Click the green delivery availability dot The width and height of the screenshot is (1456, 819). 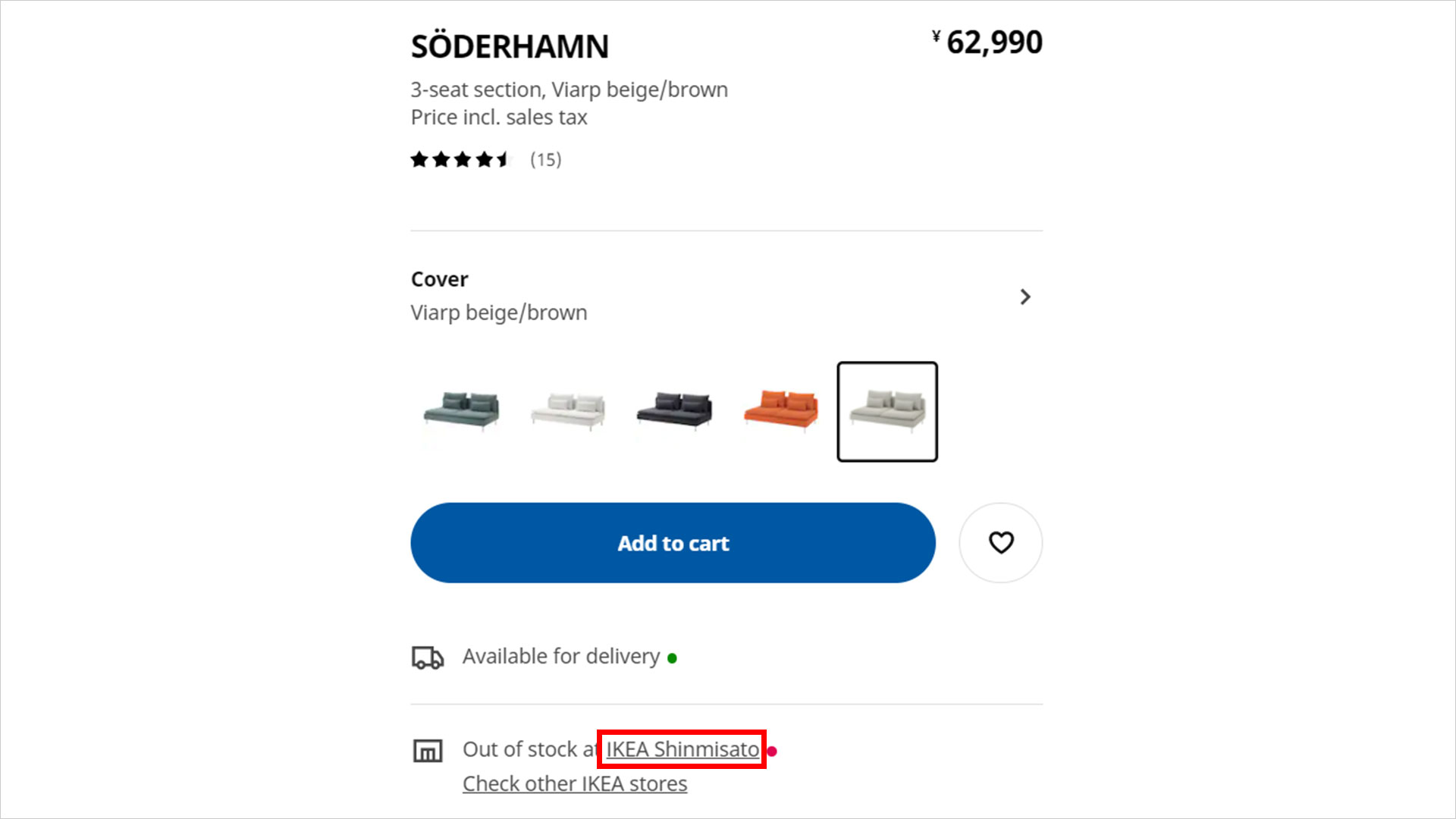(672, 658)
